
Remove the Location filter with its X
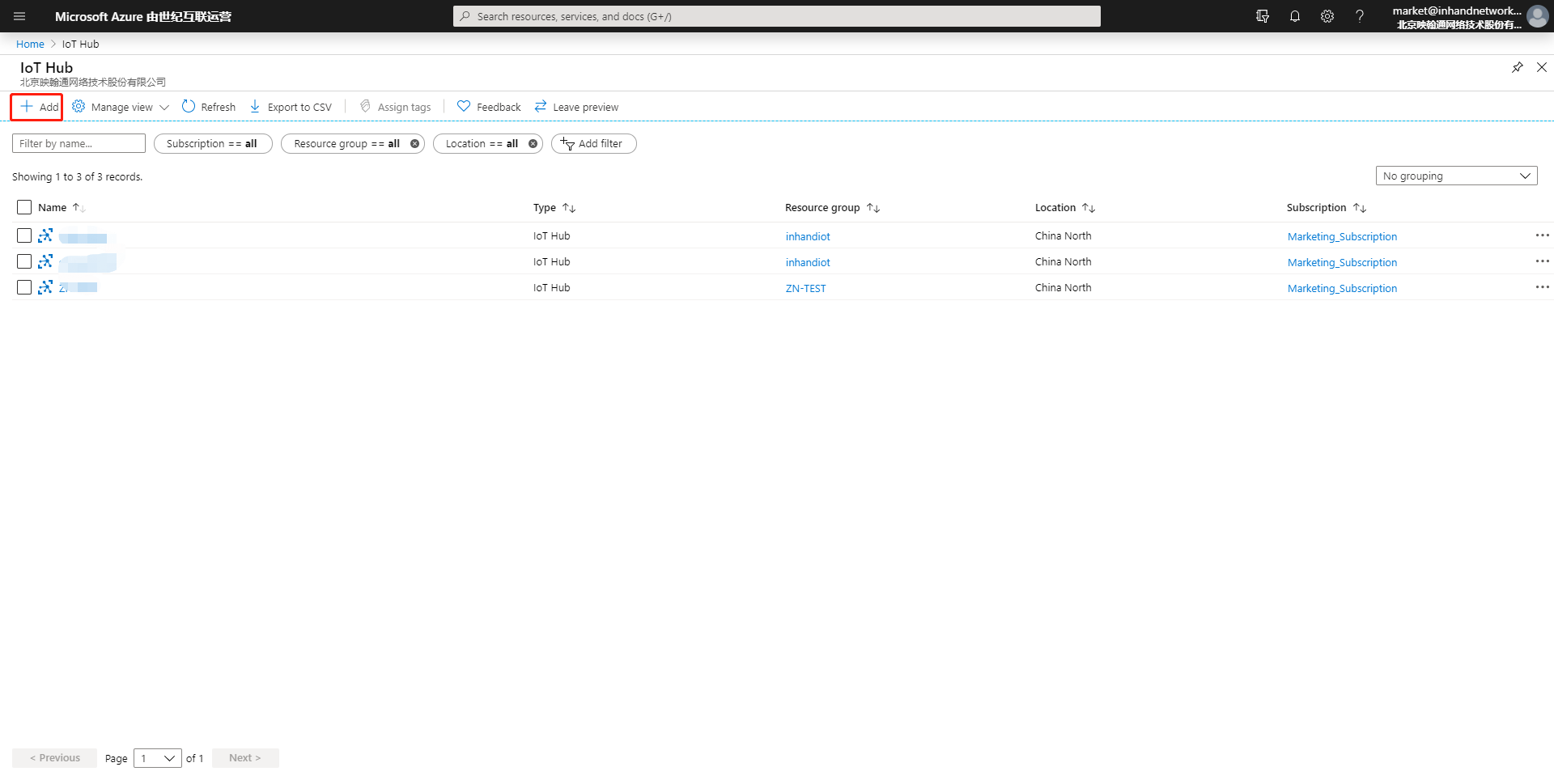[533, 144]
